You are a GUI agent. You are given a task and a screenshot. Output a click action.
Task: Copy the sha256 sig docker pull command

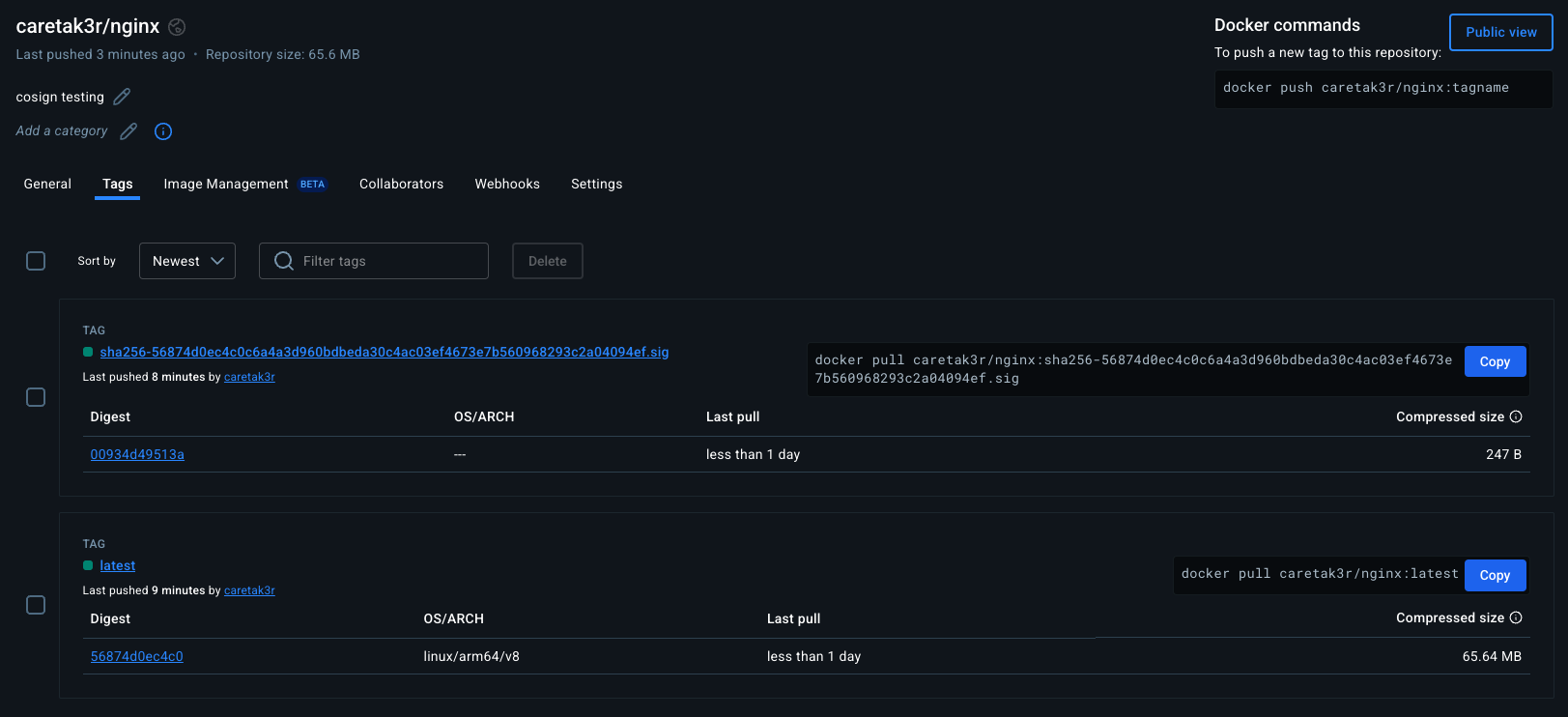coord(1495,361)
